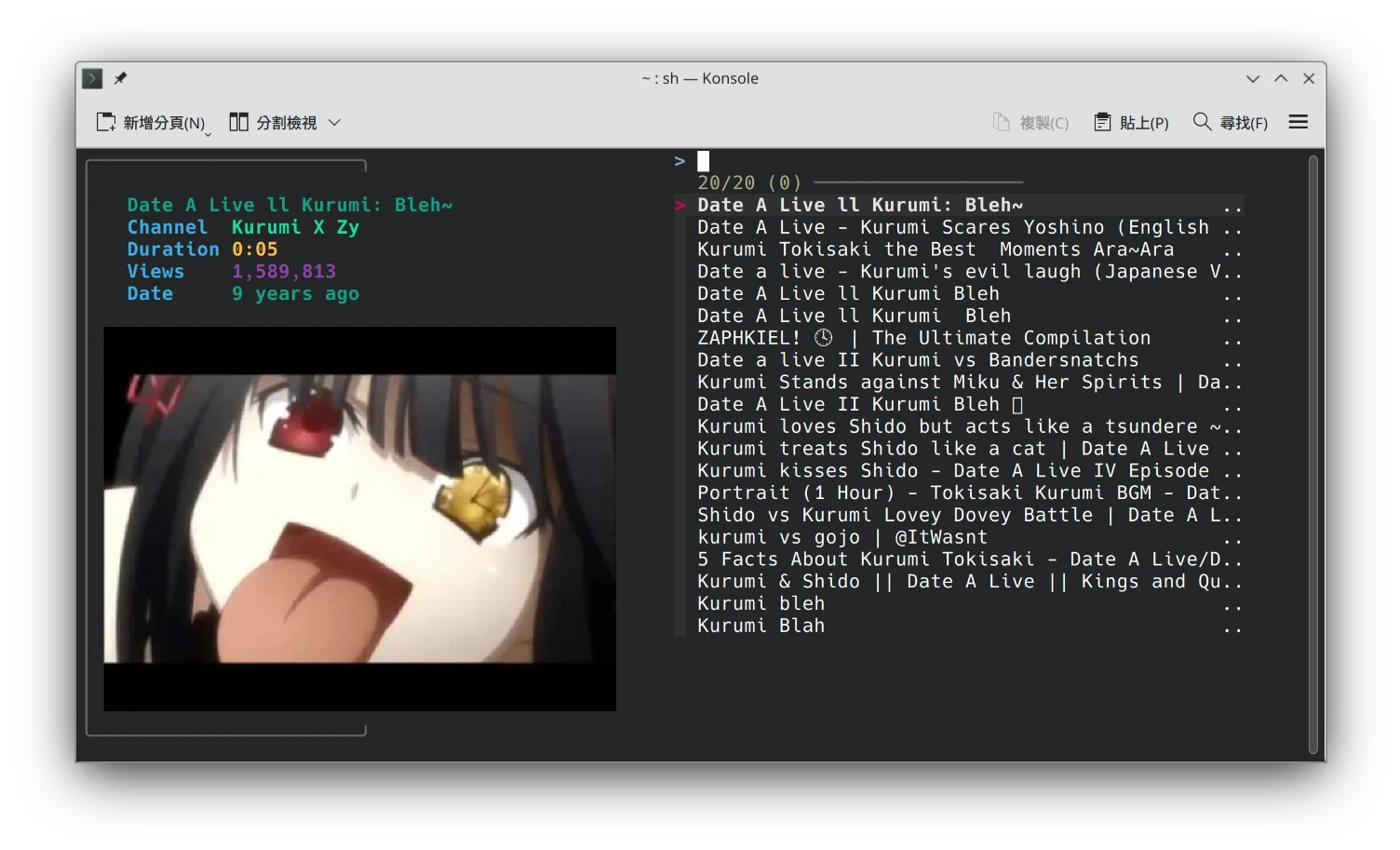The width and height of the screenshot is (1400, 850).
Task: Click the Paste (貼上) toolbar button
Action: click(x=1131, y=122)
